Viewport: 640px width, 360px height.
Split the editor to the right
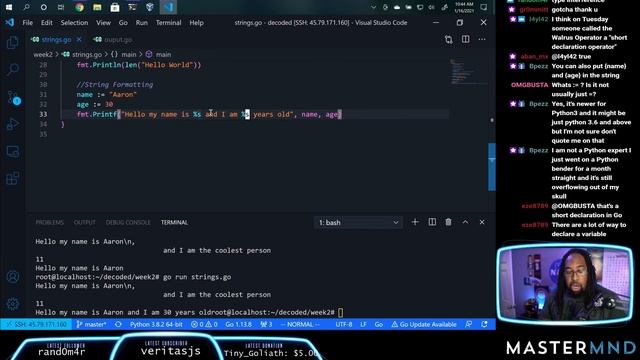465,40
